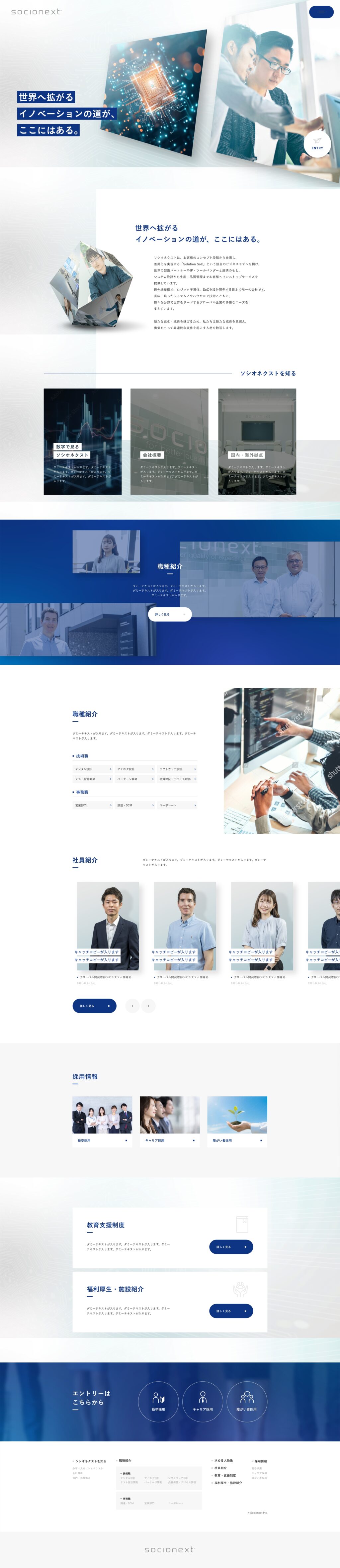
Task: Open the 数字で見るソシオネクスト card
Action: 82,441
